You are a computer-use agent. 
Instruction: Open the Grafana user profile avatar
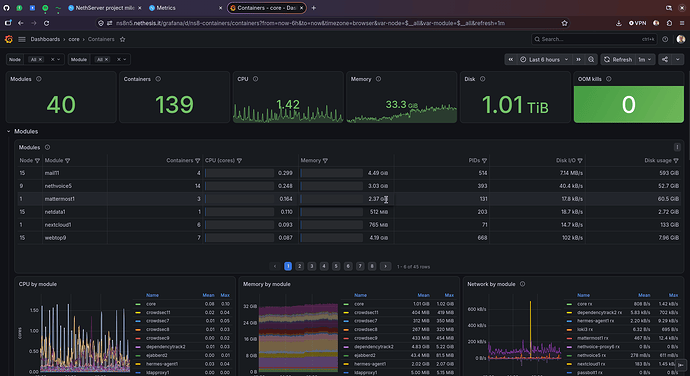(x=680, y=39)
